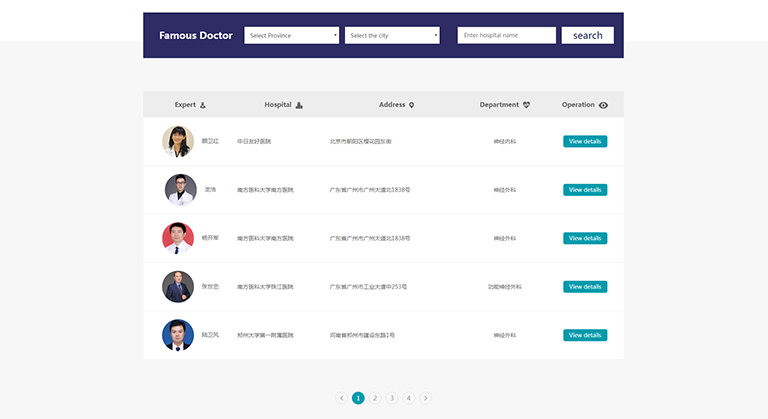Open the Select Province dropdown
The image size is (768, 419).
tap(292, 35)
